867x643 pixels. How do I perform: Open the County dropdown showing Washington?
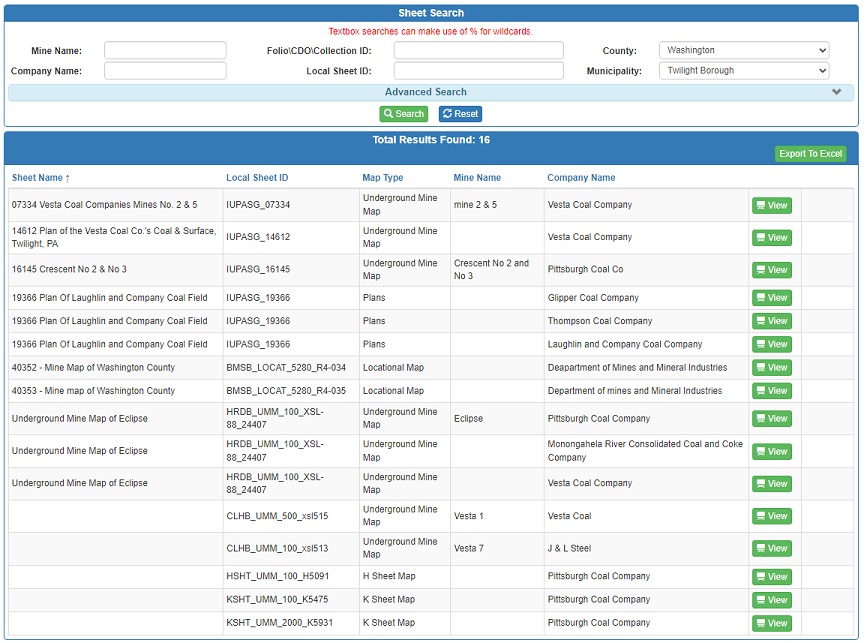tap(744, 50)
